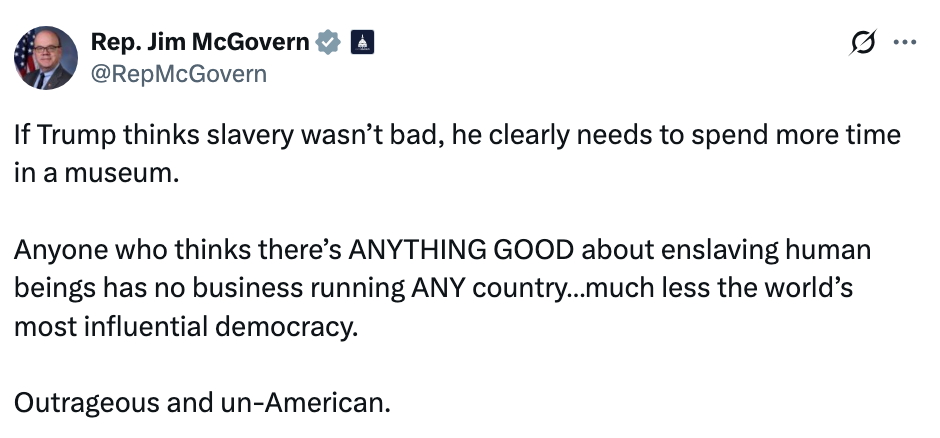The image size is (940, 438).
Task: Open the three-dot More options menu
Action: coord(904,43)
